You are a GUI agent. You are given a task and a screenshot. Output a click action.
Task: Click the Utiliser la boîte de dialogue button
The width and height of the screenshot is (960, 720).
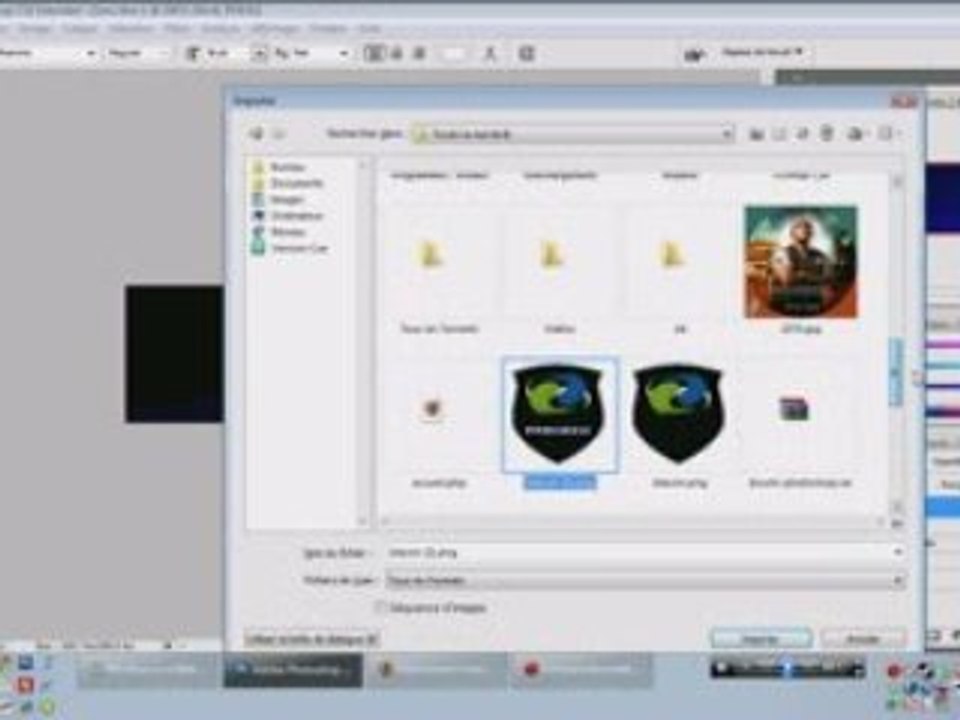click(x=312, y=640)
